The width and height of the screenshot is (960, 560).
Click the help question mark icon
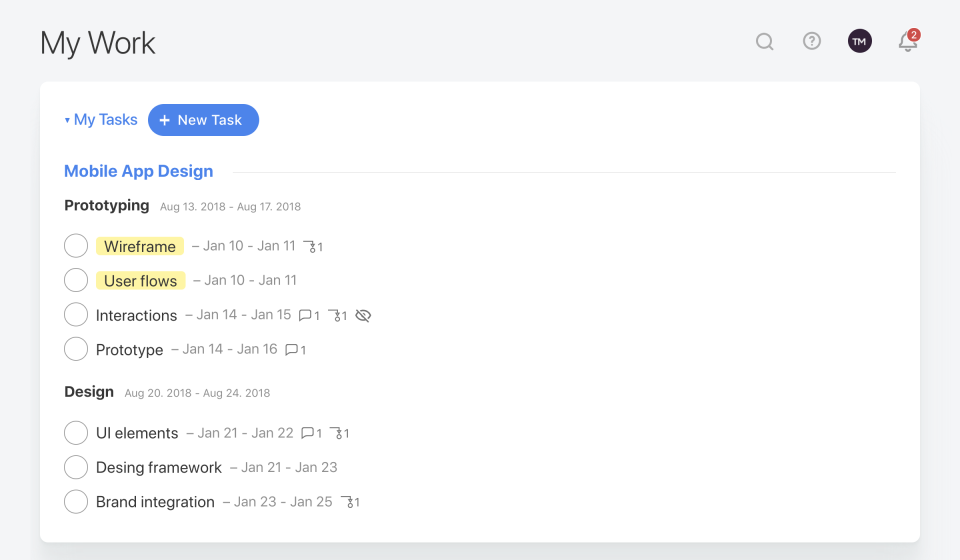click(812, 41)
